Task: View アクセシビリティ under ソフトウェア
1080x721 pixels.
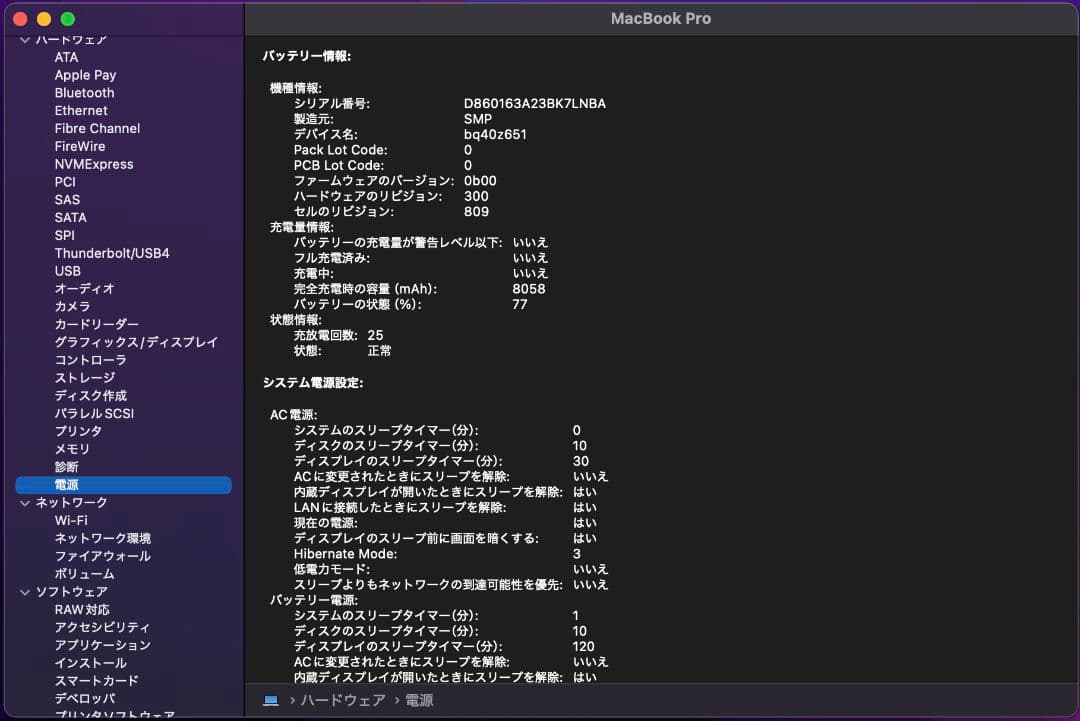Action: point(100,628)
